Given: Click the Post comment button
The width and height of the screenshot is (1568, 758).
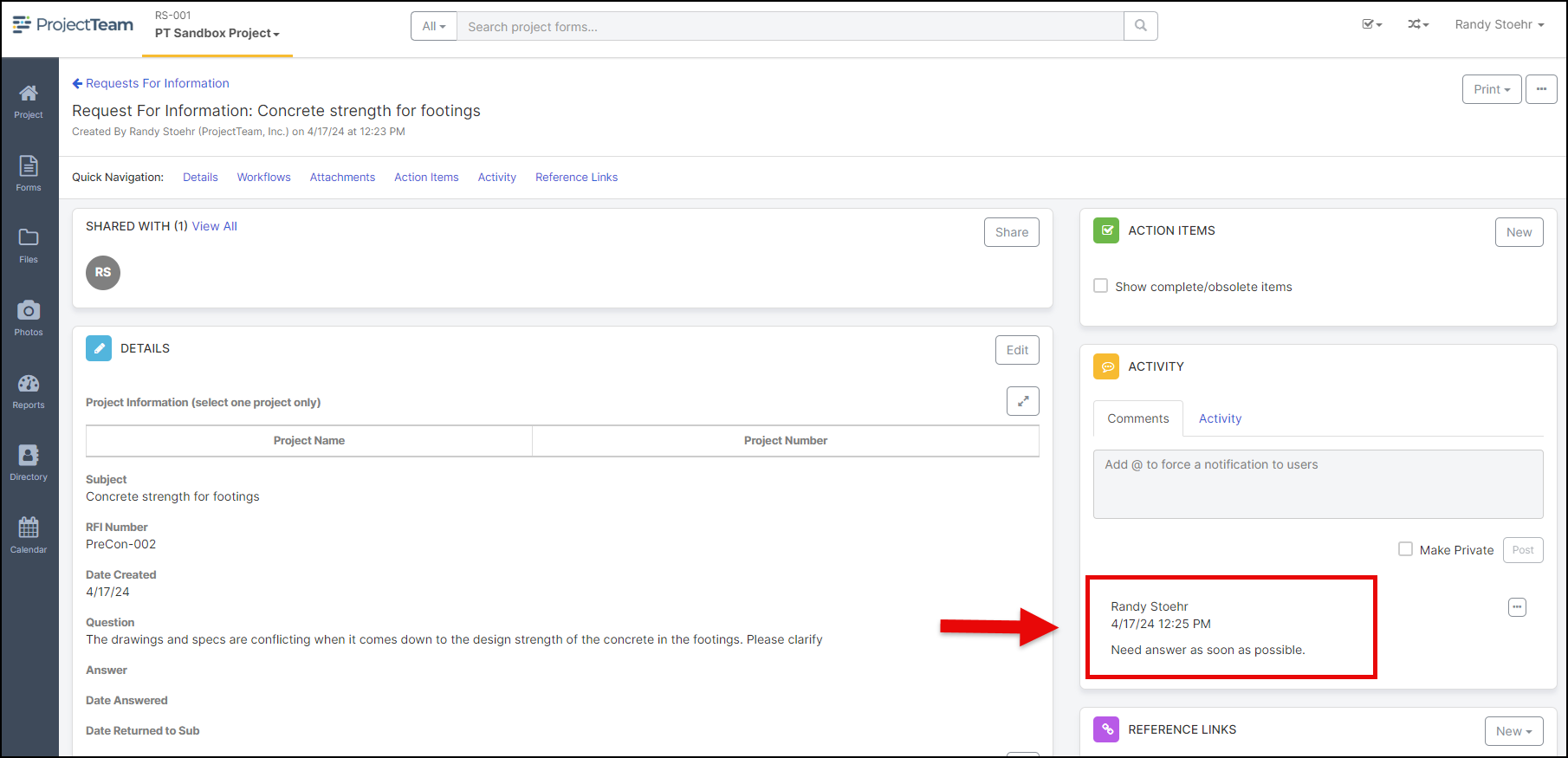Looking at the screenshot, I should (1523, 550).
